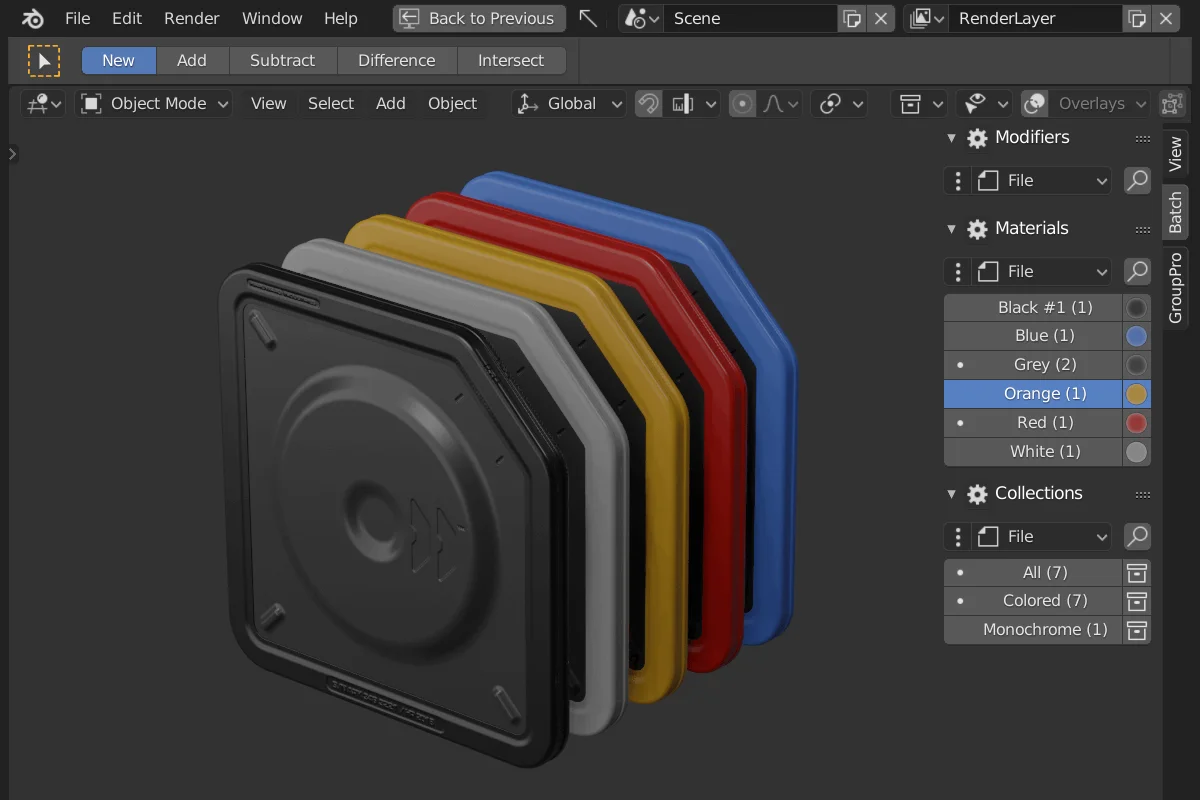
Task: Open the Object Mode dropdown
Action: [155, 103]
